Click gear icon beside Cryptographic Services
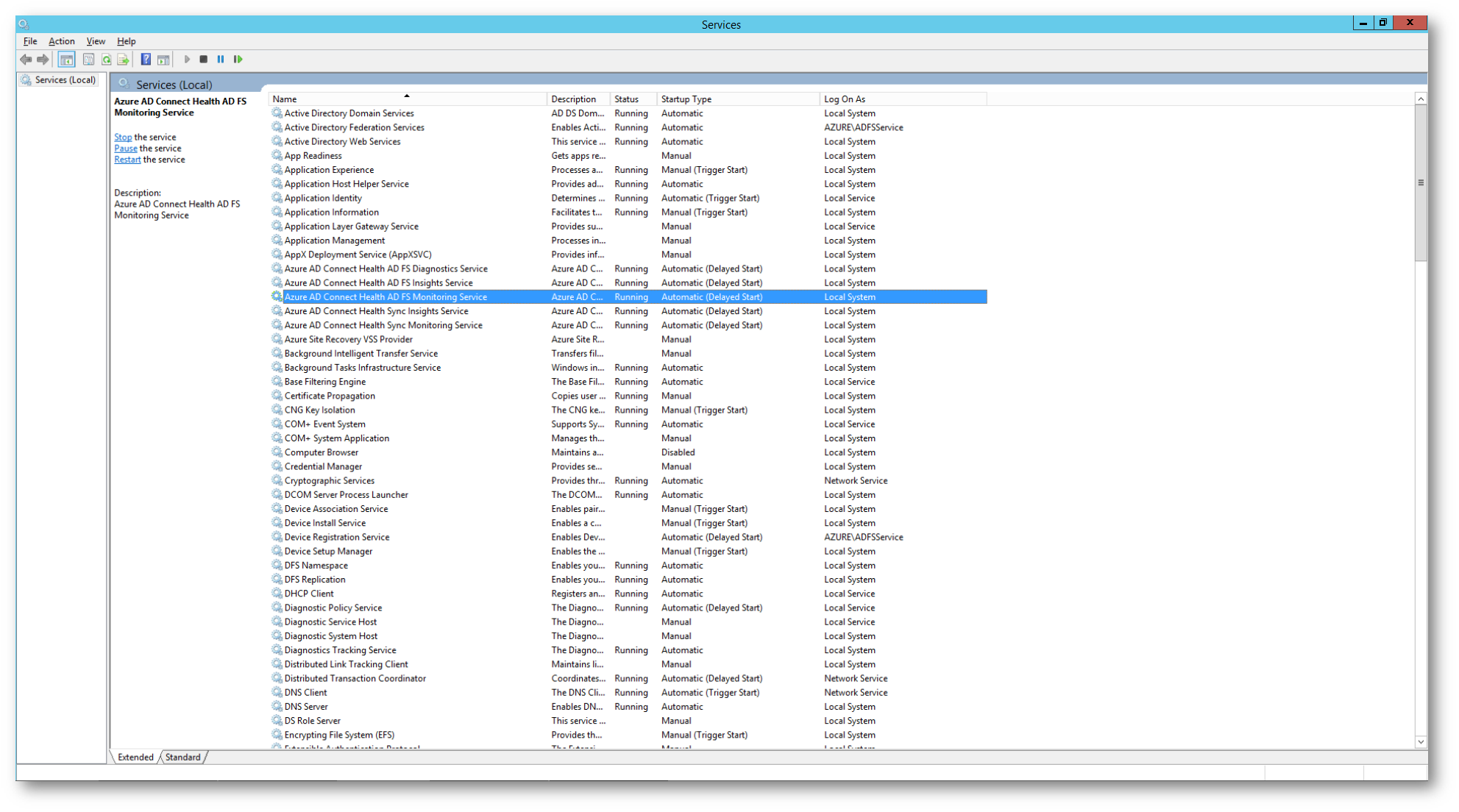The width and height of the screenshot is (1459, 812). [x=277, y=480]
